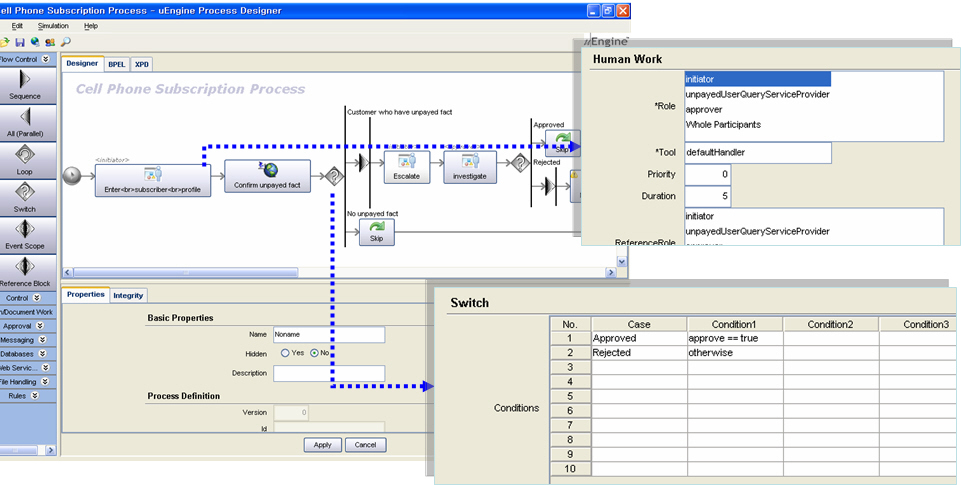This screenshot has width=961, height=485.
Task: Expand the Databases palette group
Action: tap(42, 354)
